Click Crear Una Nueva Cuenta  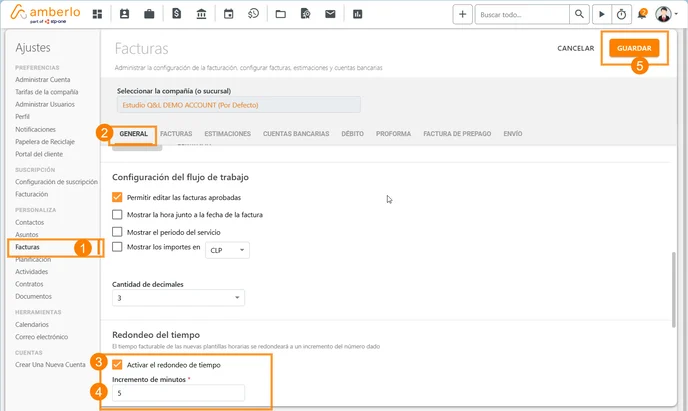(50, 365)
